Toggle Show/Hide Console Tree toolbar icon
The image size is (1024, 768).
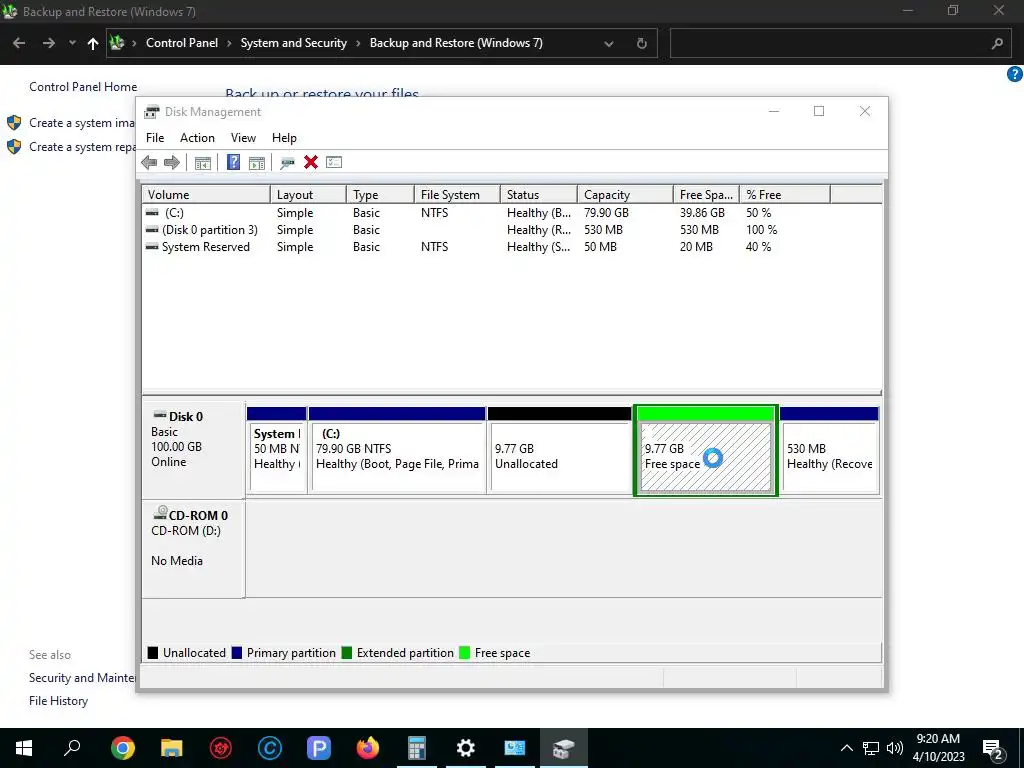(x=202, y=163)
